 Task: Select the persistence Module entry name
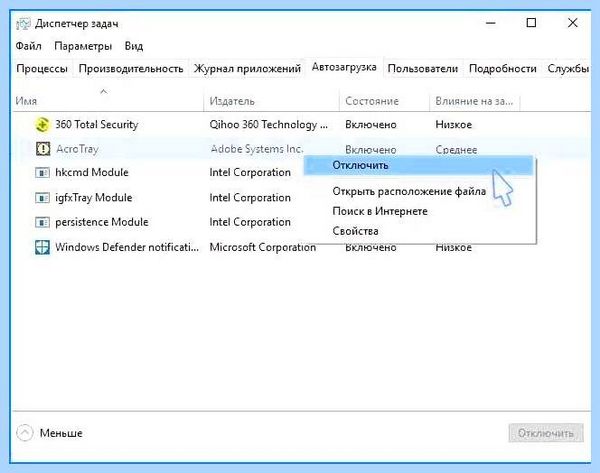102,222
